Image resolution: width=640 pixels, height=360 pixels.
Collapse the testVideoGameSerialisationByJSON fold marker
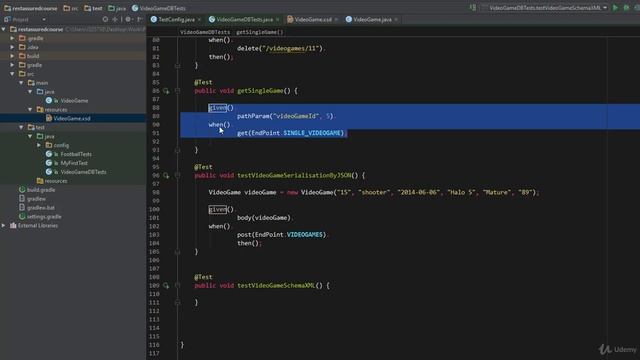click(x=177, y=176)
